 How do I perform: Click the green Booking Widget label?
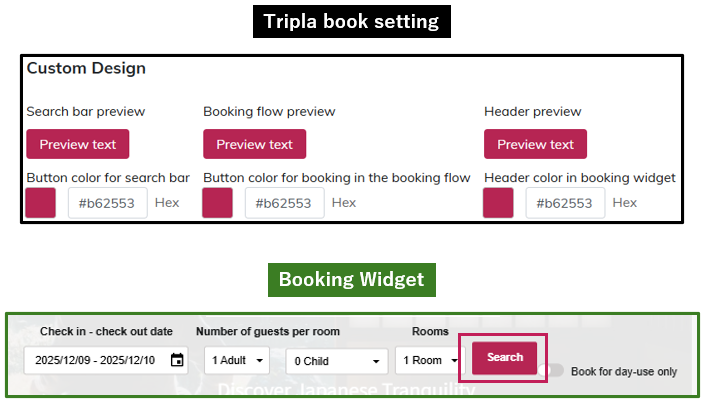point(351,280)
